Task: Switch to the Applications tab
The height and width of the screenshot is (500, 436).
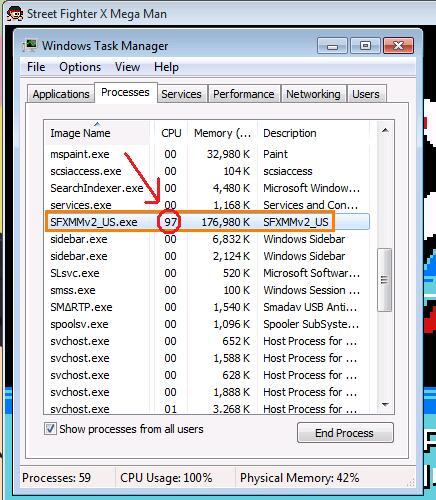Action: (61, 94)
